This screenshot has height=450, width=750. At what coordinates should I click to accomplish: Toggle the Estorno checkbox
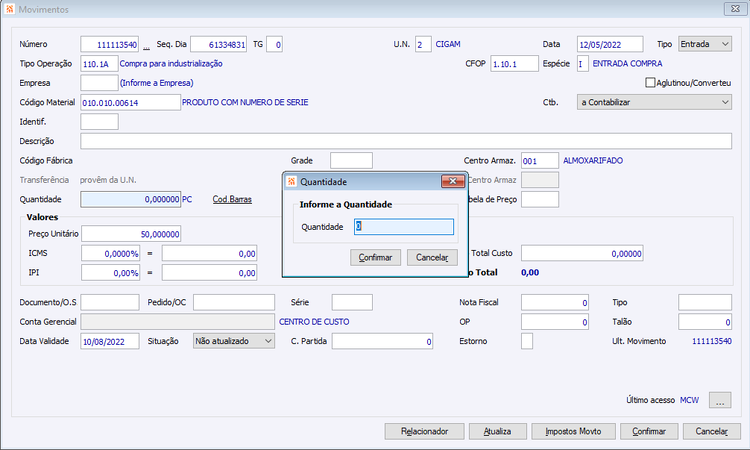(527, 341)
